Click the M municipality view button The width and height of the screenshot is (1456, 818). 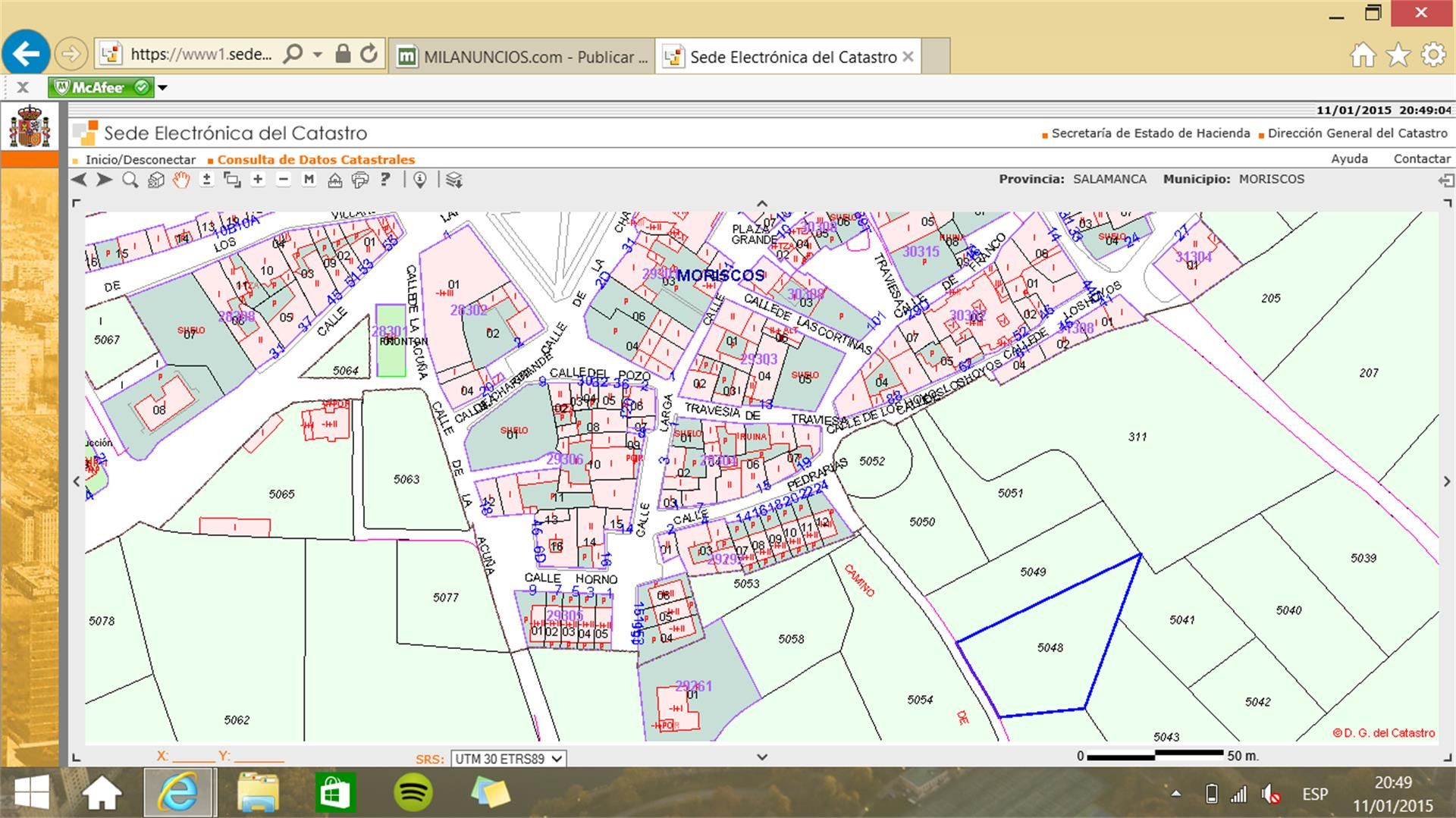pyautogui.click(x=309, y=180)
